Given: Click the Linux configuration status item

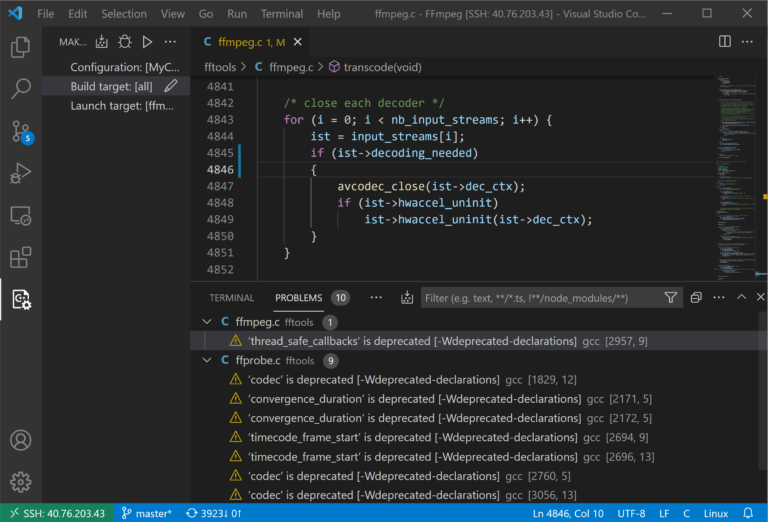Looking at the screenshot, I should [x=716, y=513].
